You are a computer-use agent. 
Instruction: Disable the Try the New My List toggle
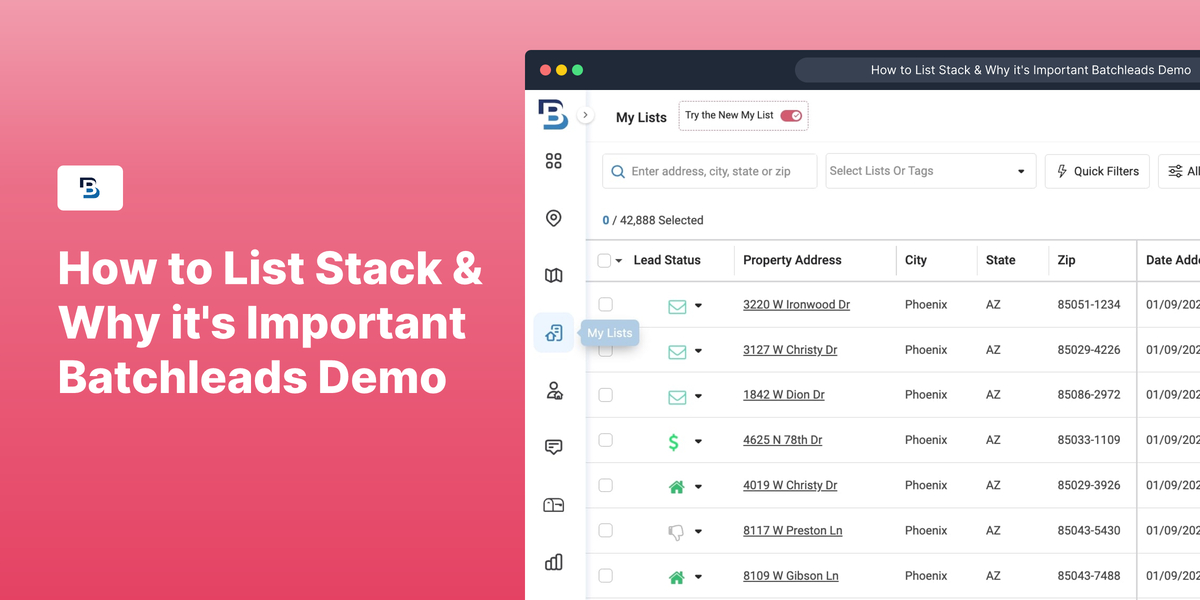(789, 115)
